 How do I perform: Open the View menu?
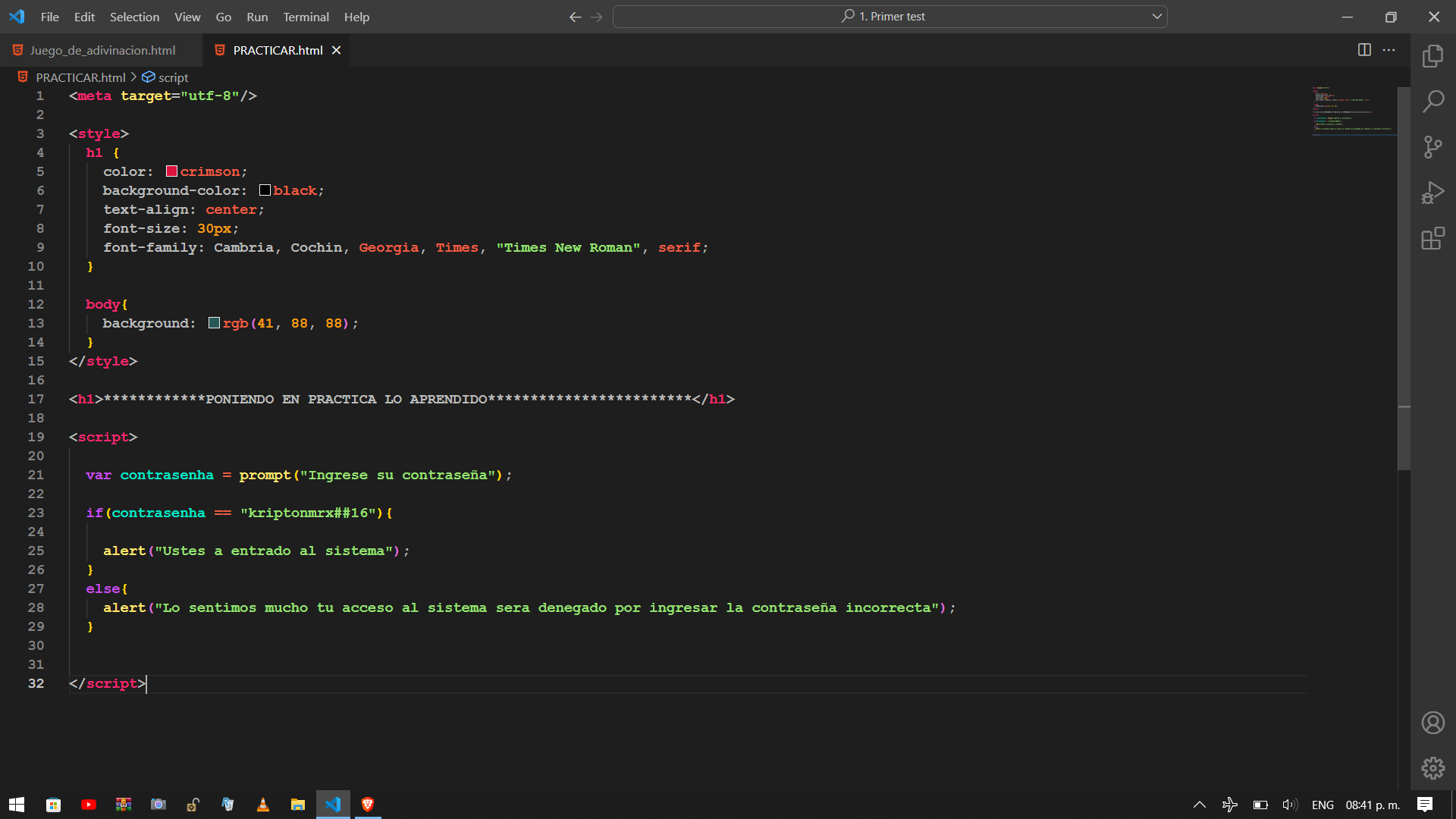pyautogui.click(x=187, y=17)
